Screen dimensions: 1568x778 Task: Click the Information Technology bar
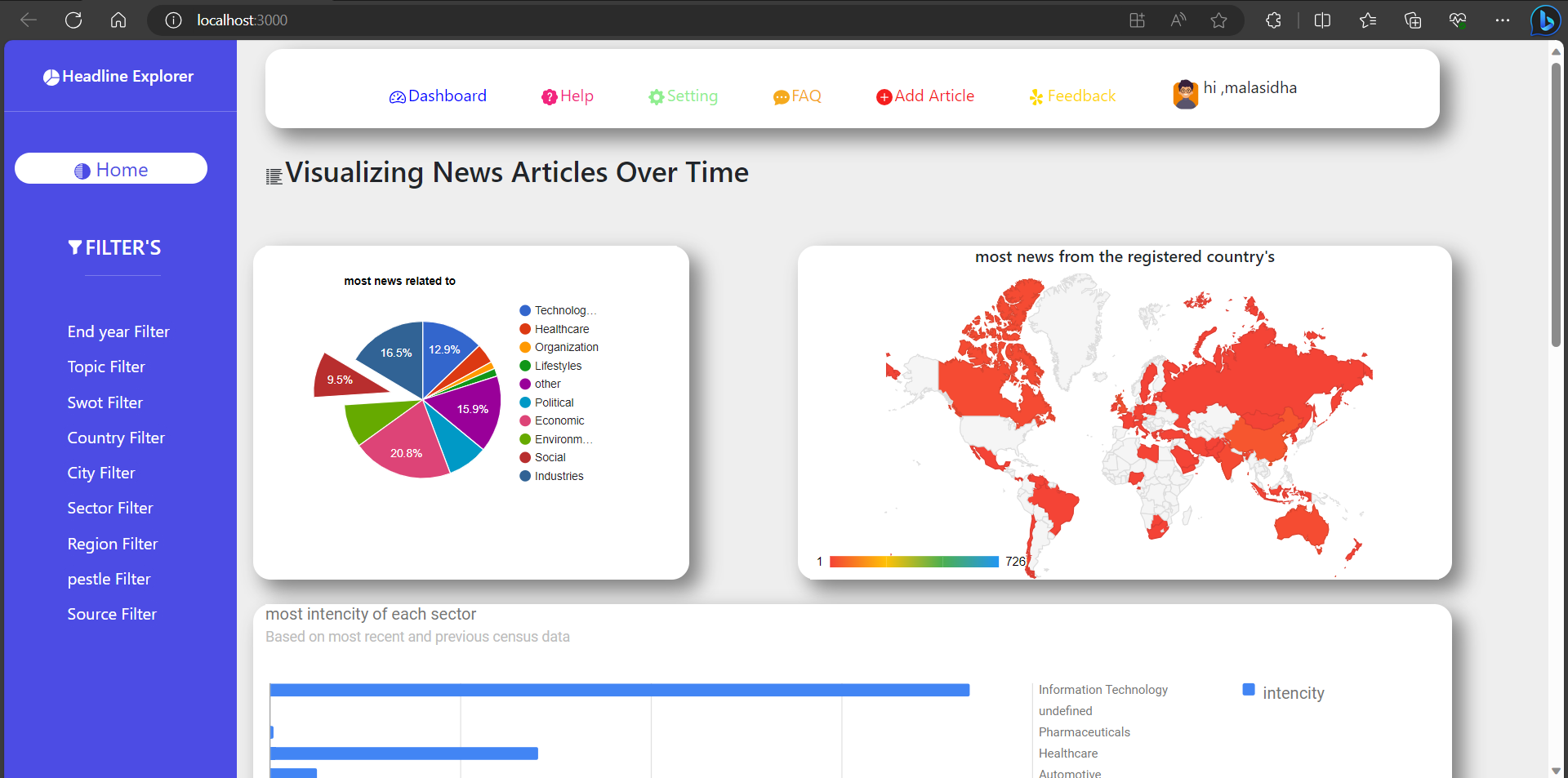coord(620,690)
